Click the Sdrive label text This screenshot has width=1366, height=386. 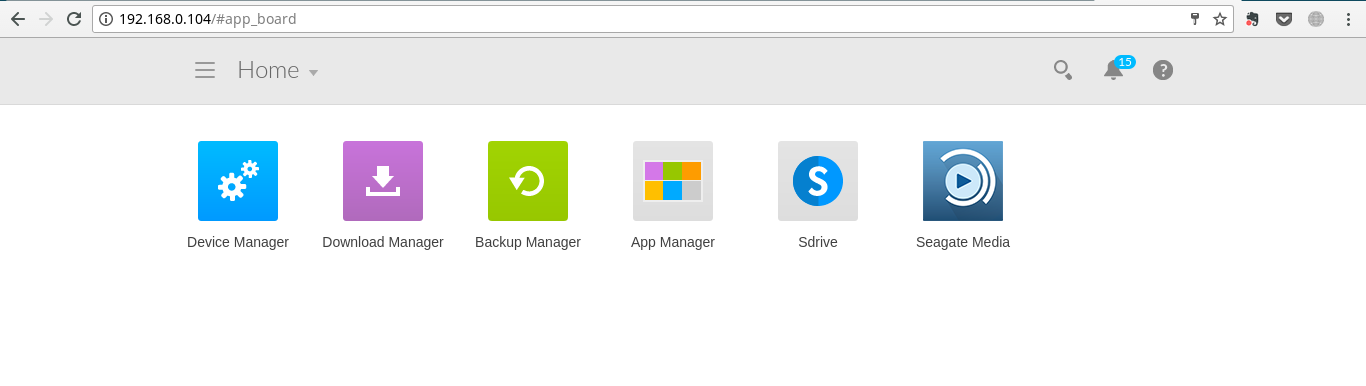click(818, 242)
